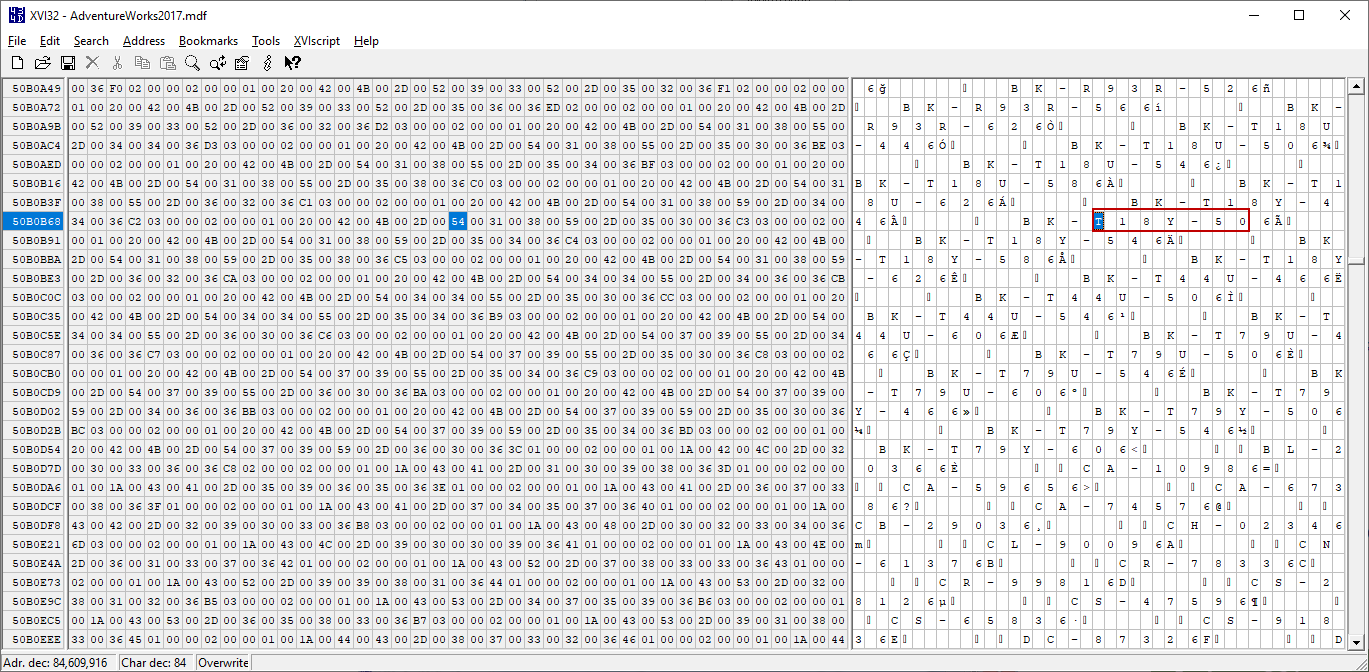Click the highlighted character T in text pane

pyautogui.click(x=1098, y=221)
